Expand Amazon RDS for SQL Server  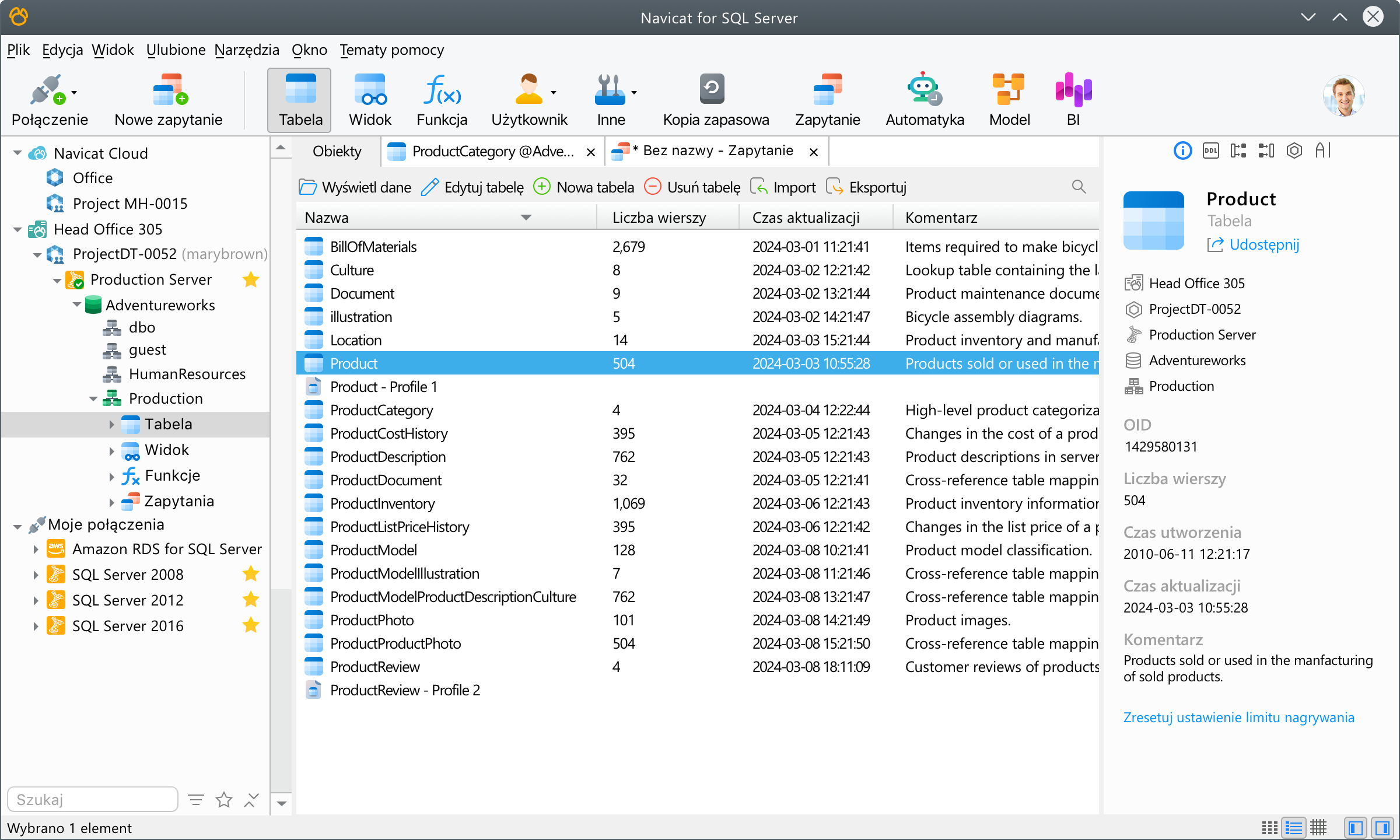click(36, 549)
